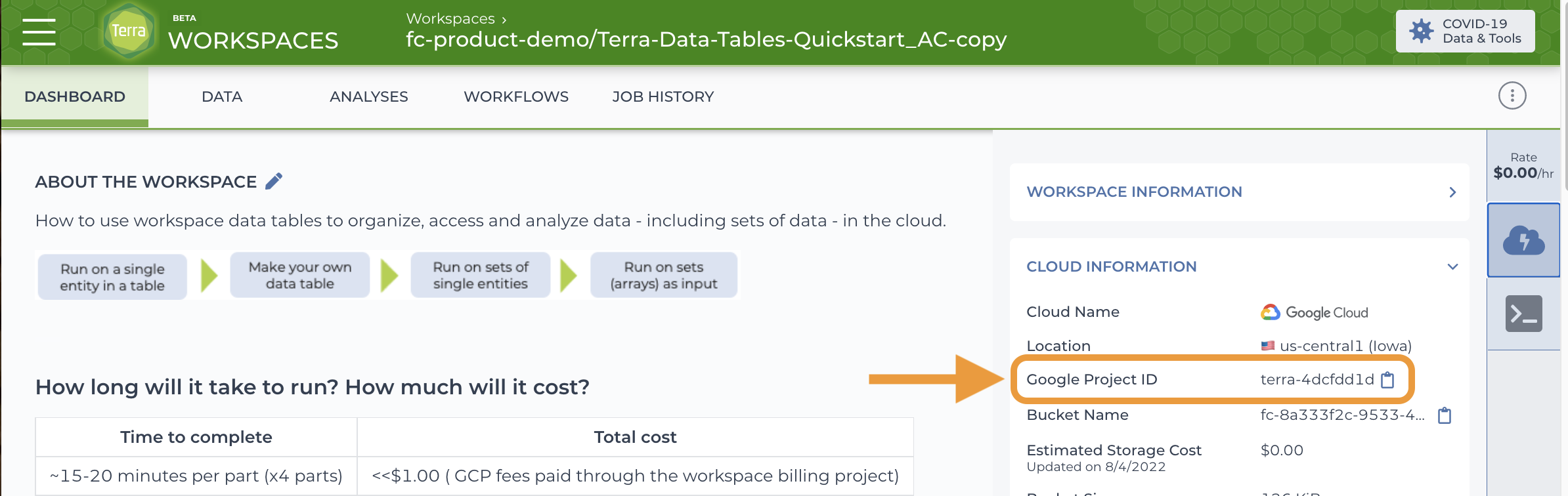
Task: Click the Estimated Storage Cost $0.00 value
Action: click(1282, 450)
